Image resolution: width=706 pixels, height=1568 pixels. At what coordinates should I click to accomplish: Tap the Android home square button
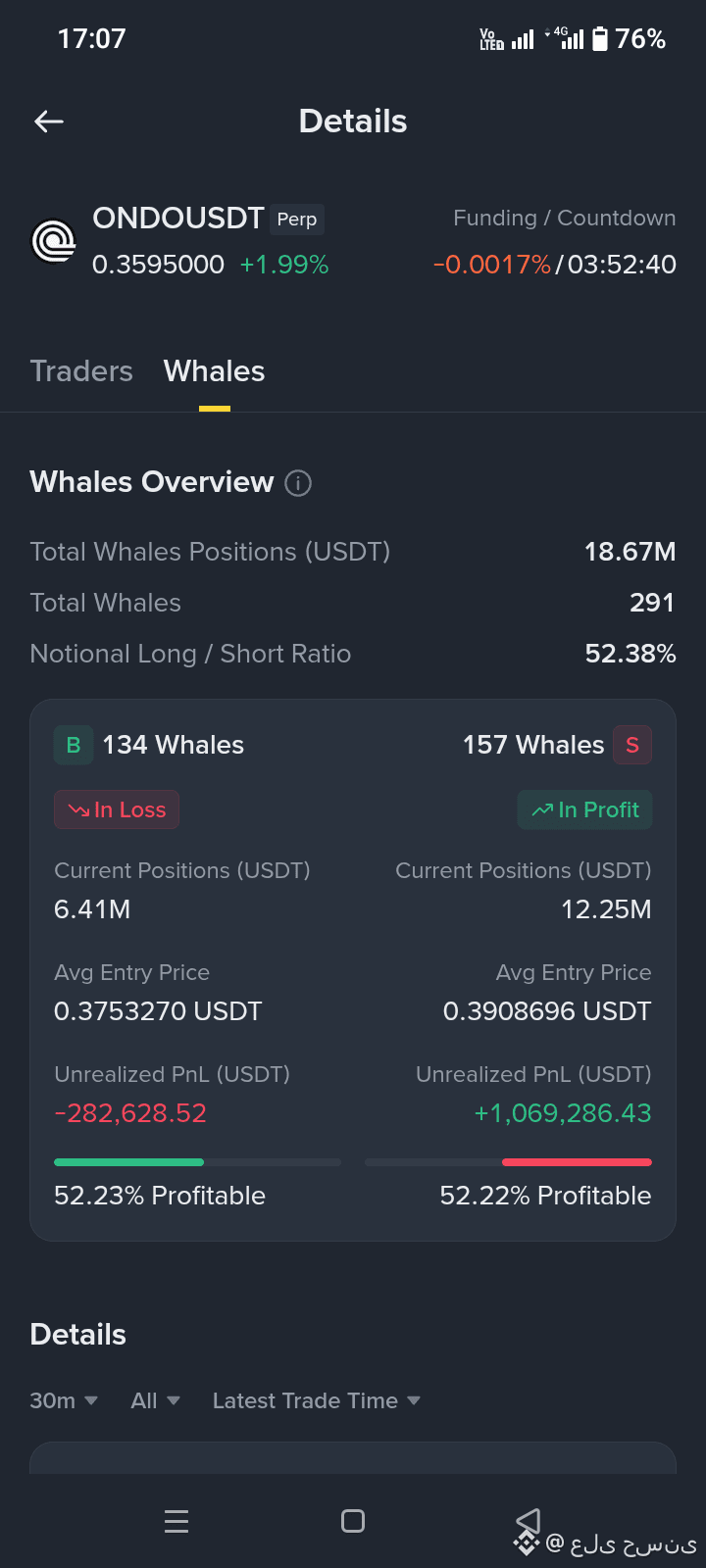click(x=353, y=1521)
